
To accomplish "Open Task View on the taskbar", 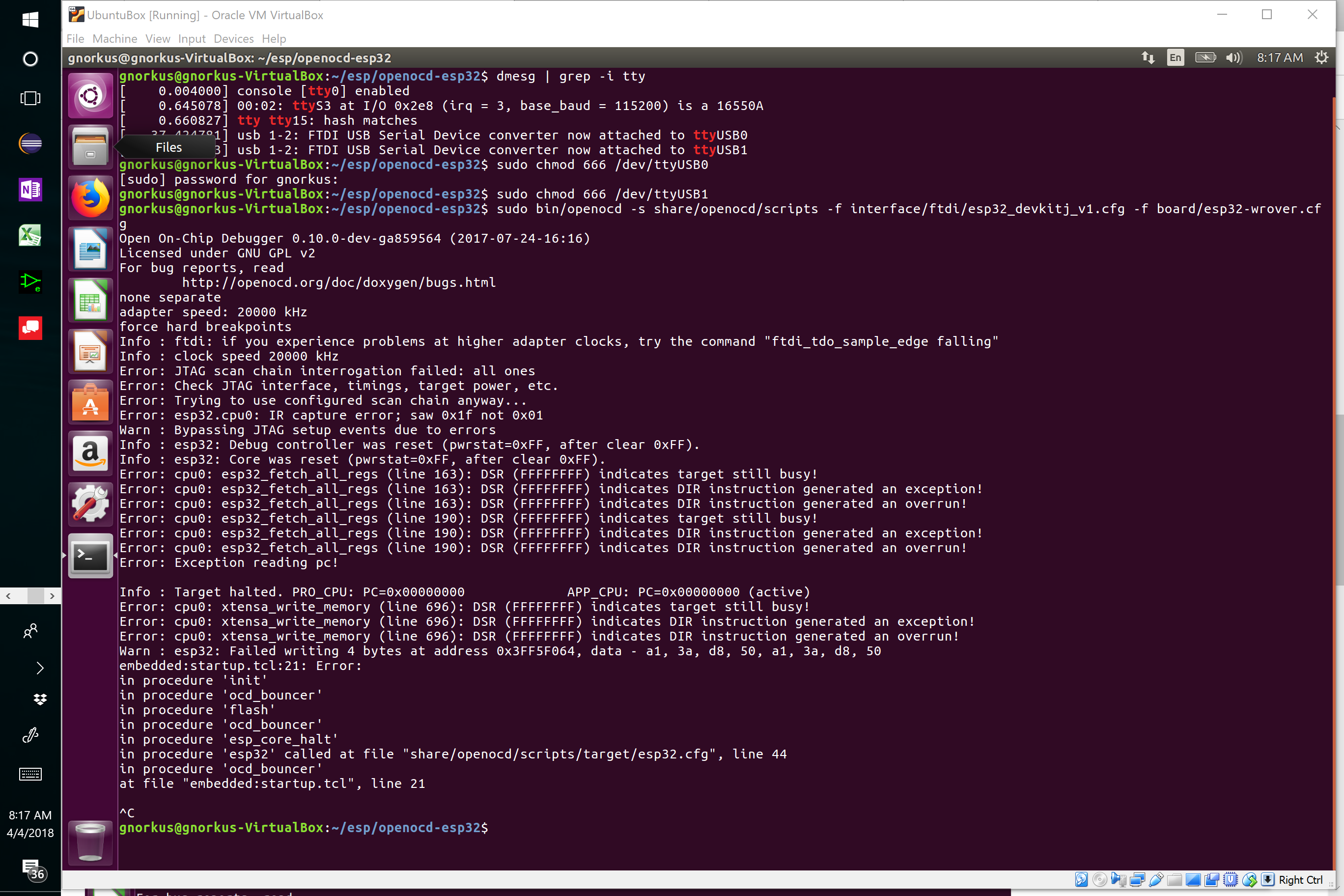I will [30, 98].
